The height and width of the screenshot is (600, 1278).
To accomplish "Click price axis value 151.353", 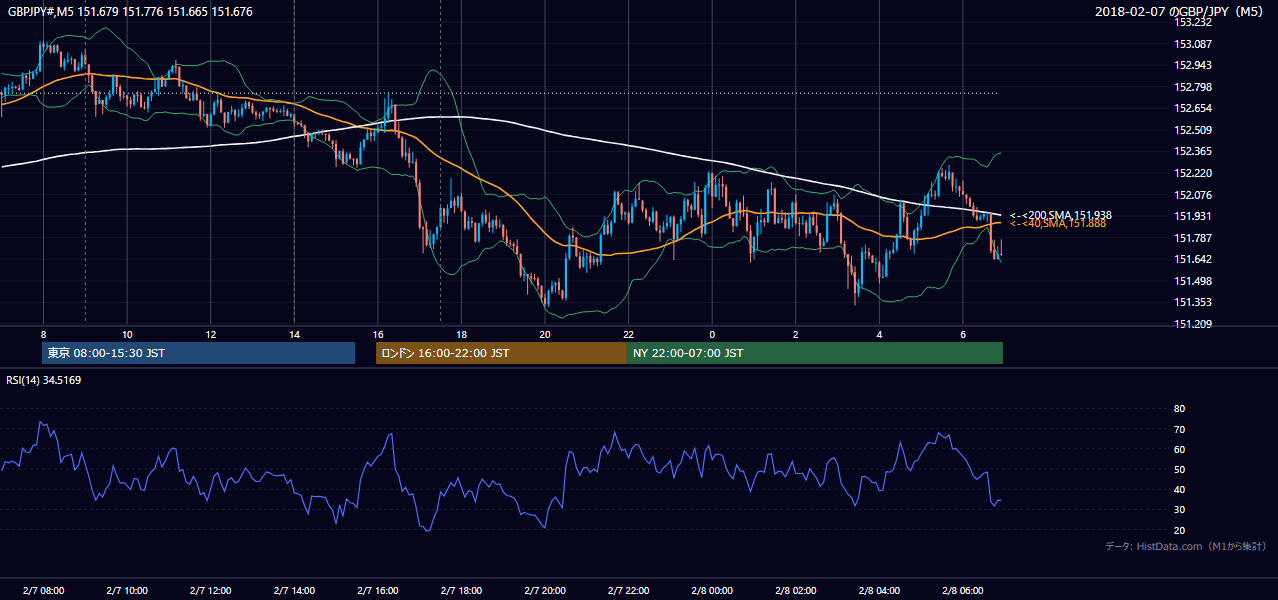I will (1193, 302).
